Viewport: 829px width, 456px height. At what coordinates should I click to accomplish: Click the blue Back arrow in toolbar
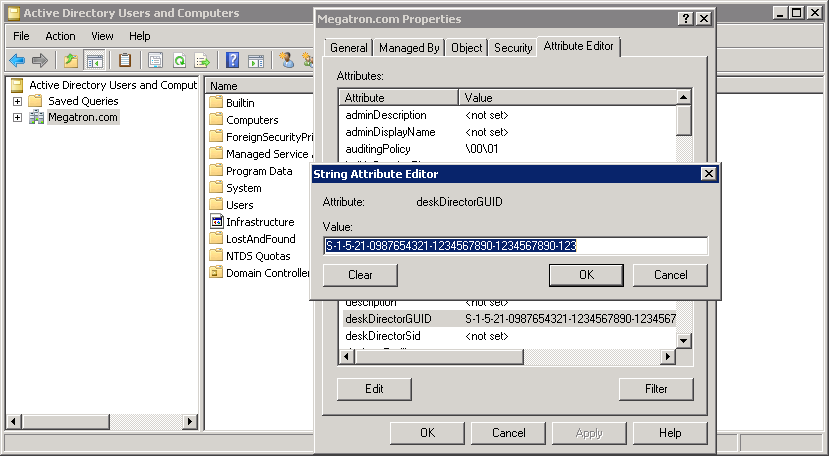coord(17,60)
